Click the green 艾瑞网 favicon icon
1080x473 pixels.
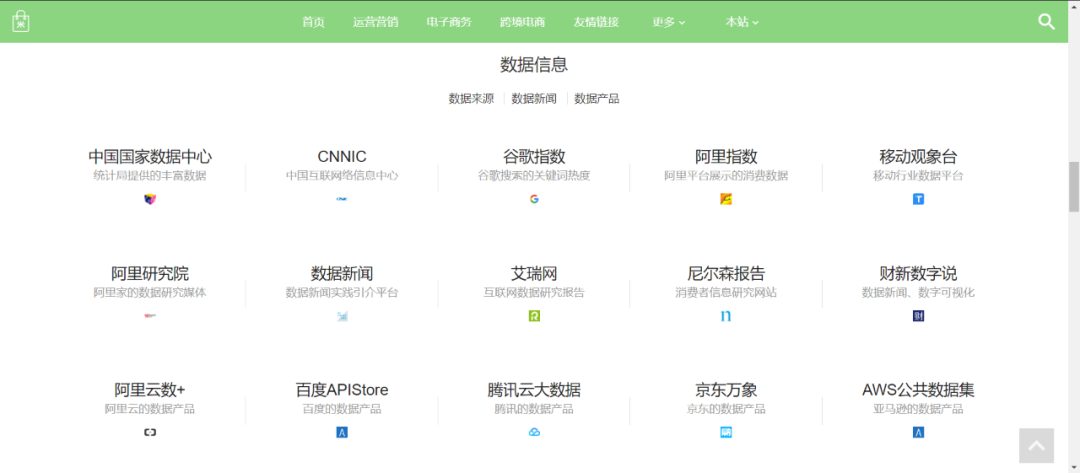(x=534, y=316)
